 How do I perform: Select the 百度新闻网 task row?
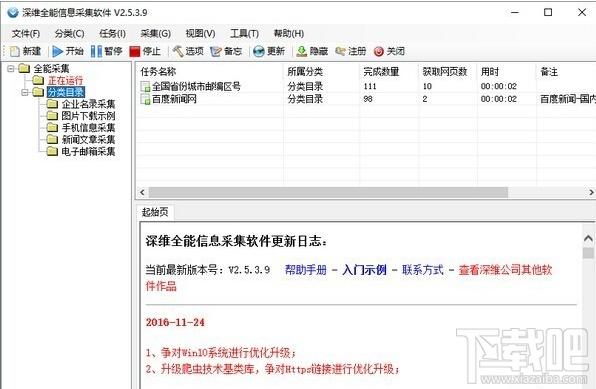point(366,99)
